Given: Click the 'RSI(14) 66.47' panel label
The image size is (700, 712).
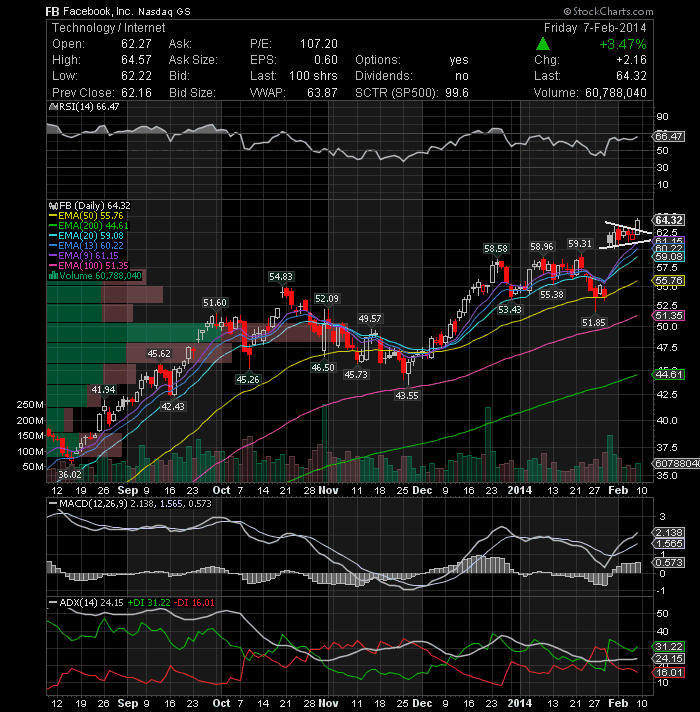Looking at the screenshot, I should (89, 107).
